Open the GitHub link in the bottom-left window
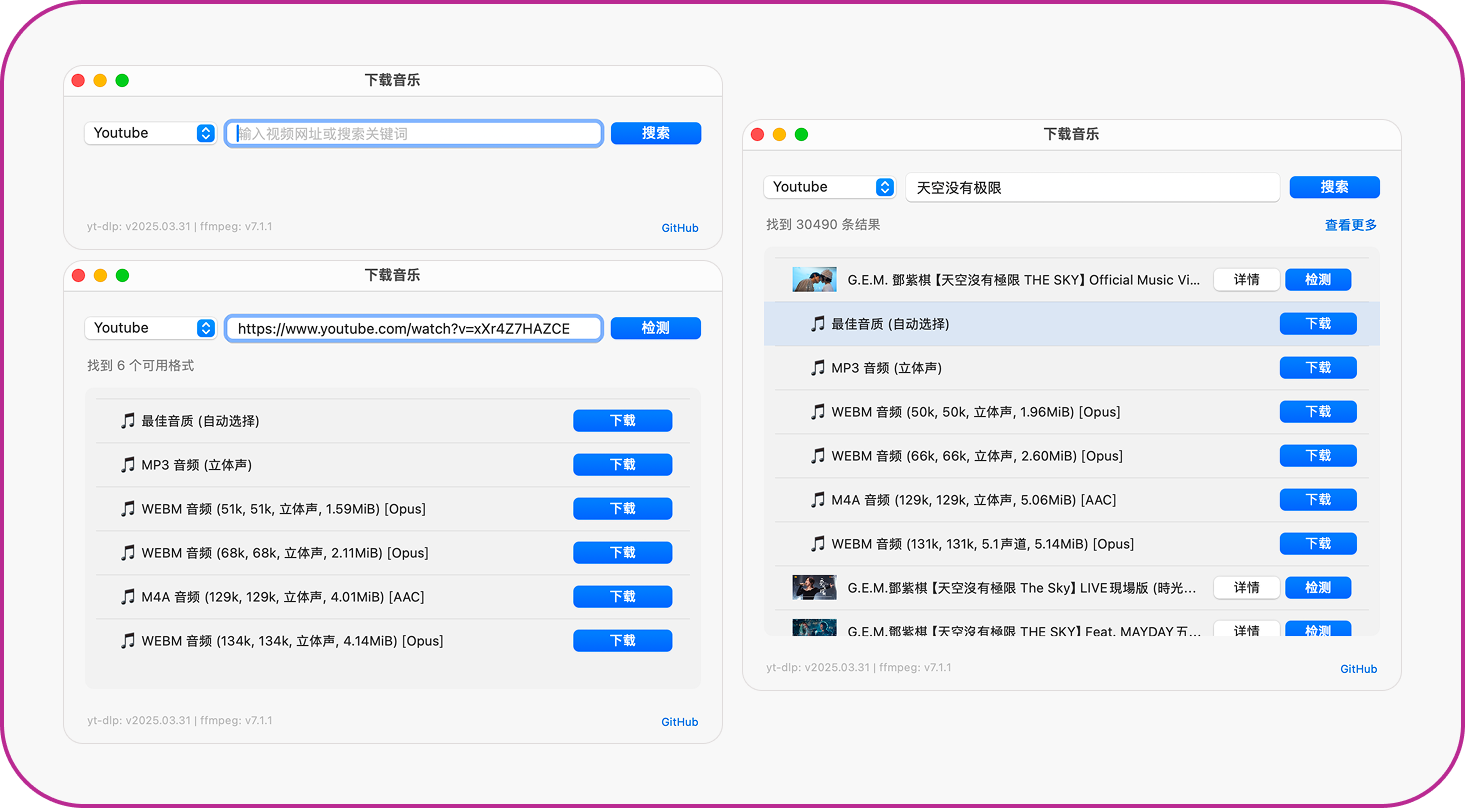 coord(680,721)
